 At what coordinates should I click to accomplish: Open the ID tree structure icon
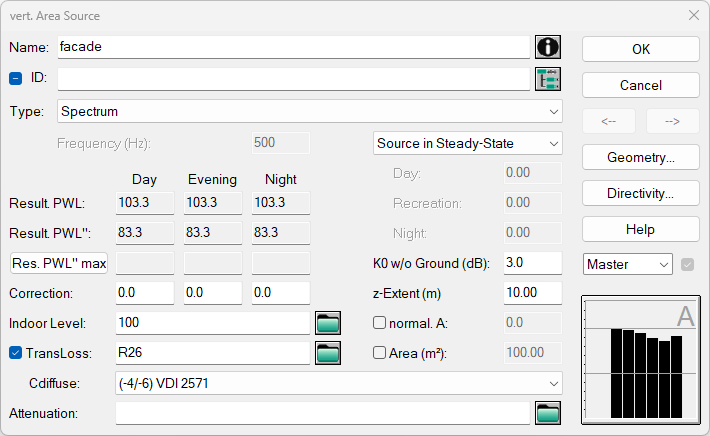click(547, 79)
